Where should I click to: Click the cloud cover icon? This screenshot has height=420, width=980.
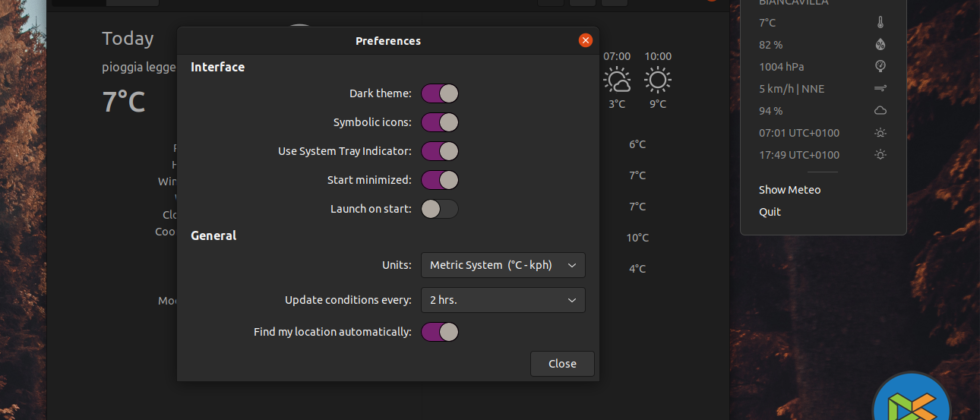pos(880,110)
